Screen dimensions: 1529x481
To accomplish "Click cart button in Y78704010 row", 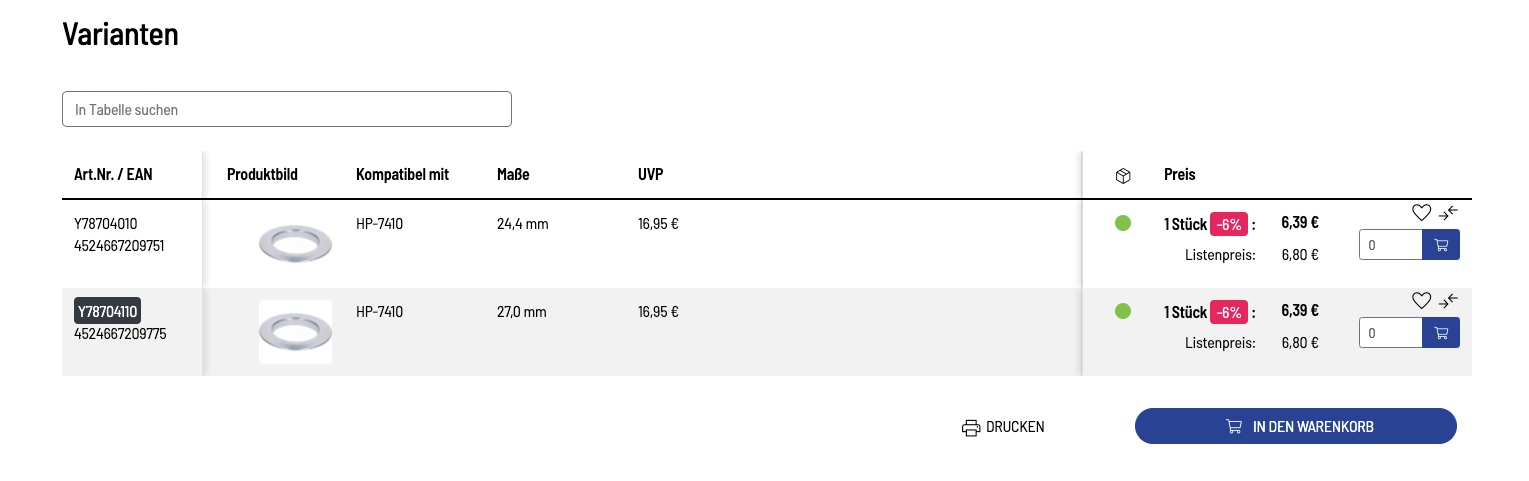I will pyautogui.click(x=1441, y=245).
